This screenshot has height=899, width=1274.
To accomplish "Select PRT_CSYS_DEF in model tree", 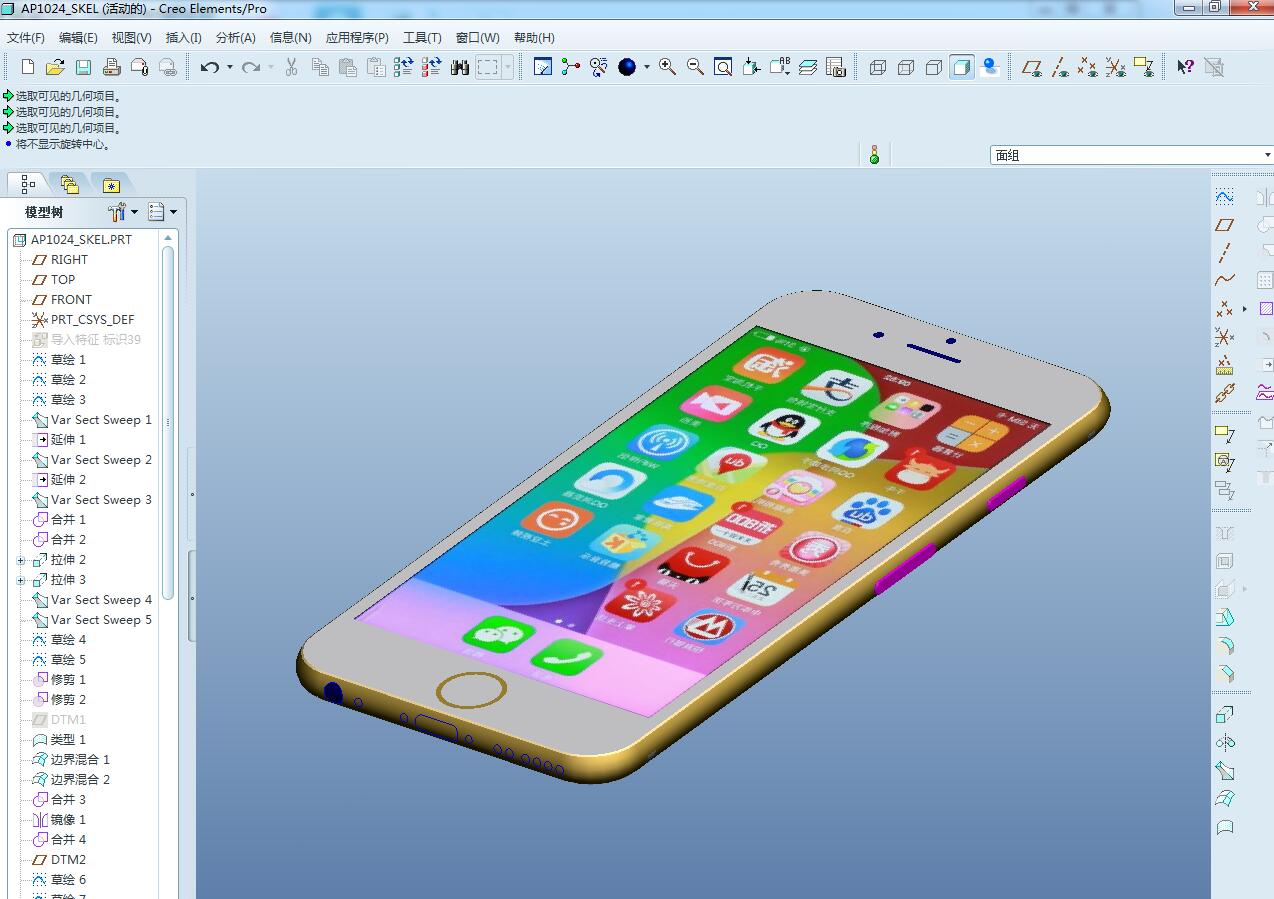I will click(x=92, y=320).
